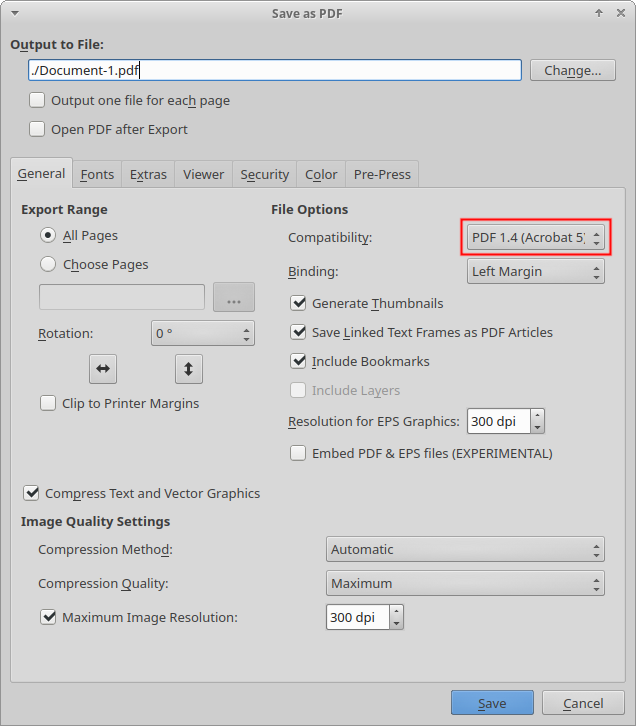
Task: Expand the Binding Left Margin dropdown
Action: 535,271
